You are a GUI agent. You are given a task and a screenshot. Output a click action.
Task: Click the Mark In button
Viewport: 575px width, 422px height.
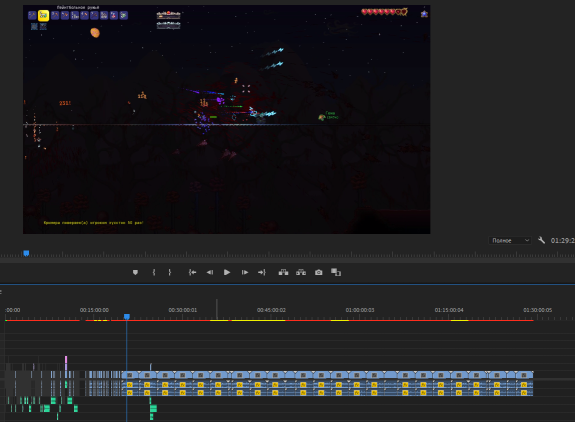[x=154, y=272]
